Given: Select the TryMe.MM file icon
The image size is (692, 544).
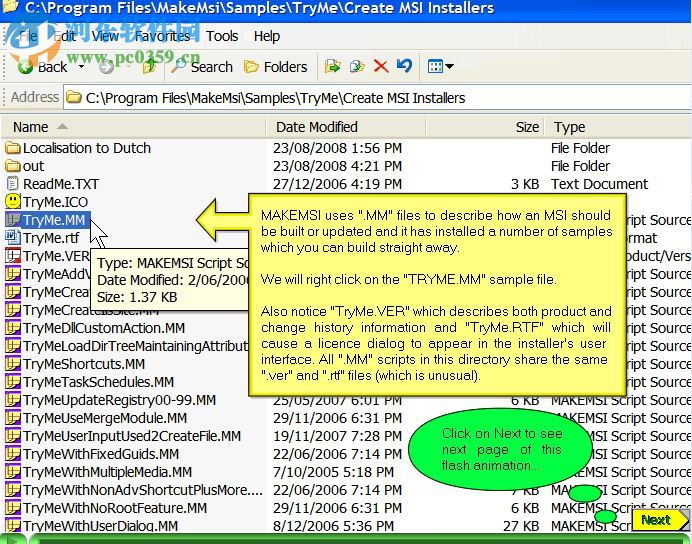Looking at the screenshot, I should click(13, 219).
